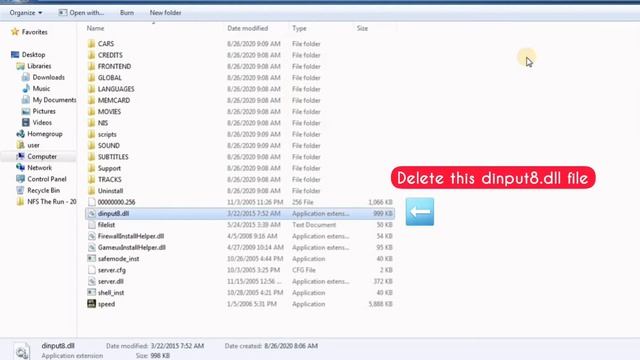Open the Homegroup icon
The height and width of the screenshot is (360, 640).
click(20, 133)
